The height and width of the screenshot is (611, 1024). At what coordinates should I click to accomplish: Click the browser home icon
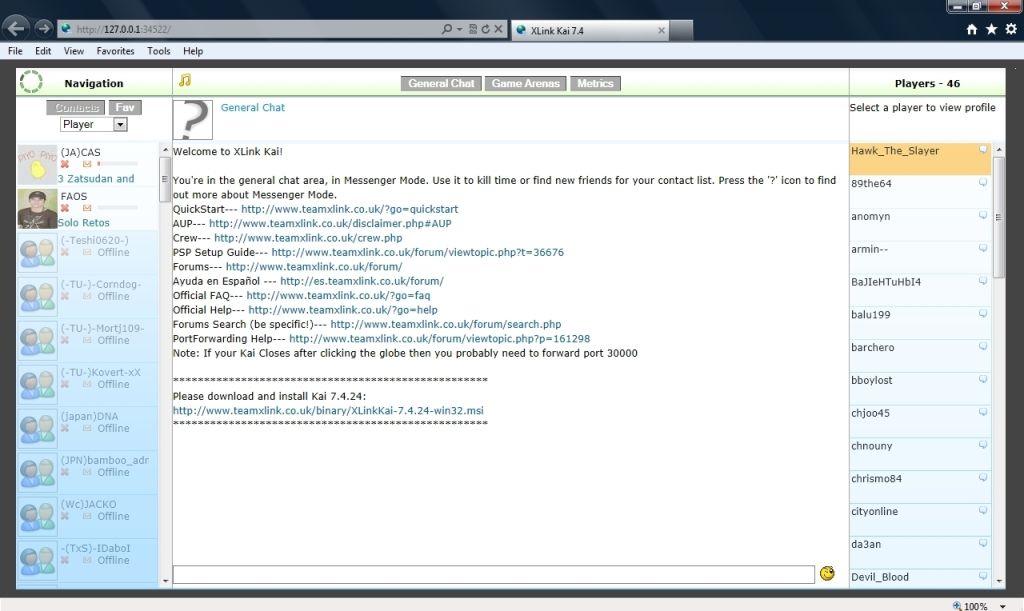[972, 30]
